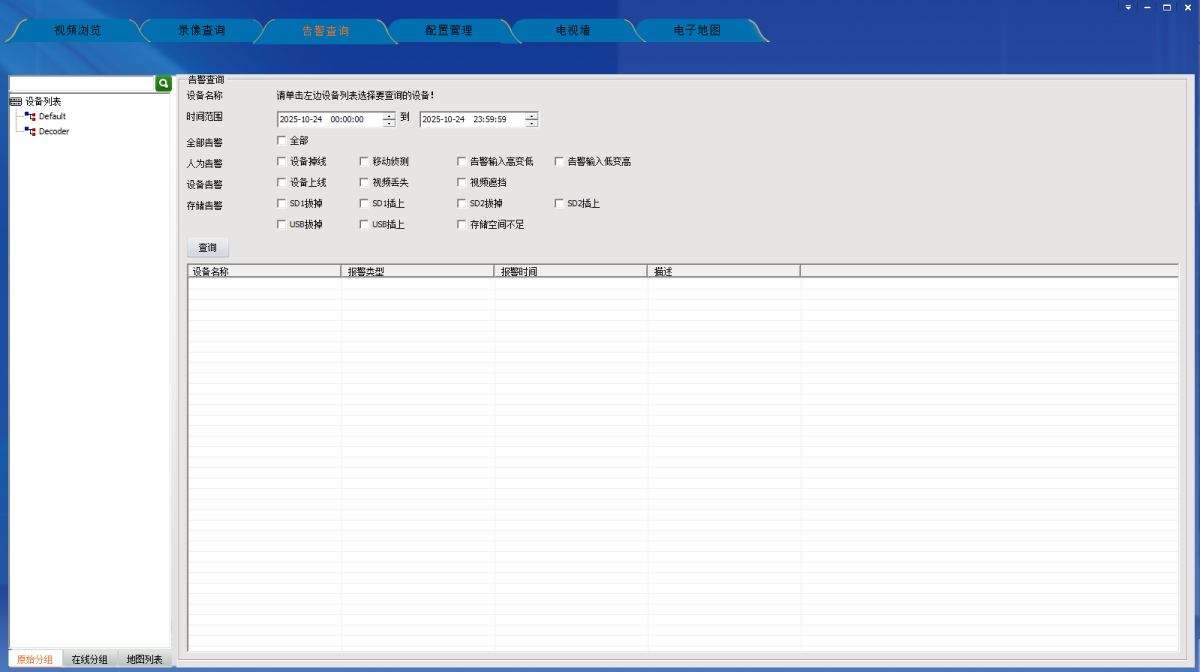
Task: Switch to the 录像查询 tab
Action: pos(201,31)
